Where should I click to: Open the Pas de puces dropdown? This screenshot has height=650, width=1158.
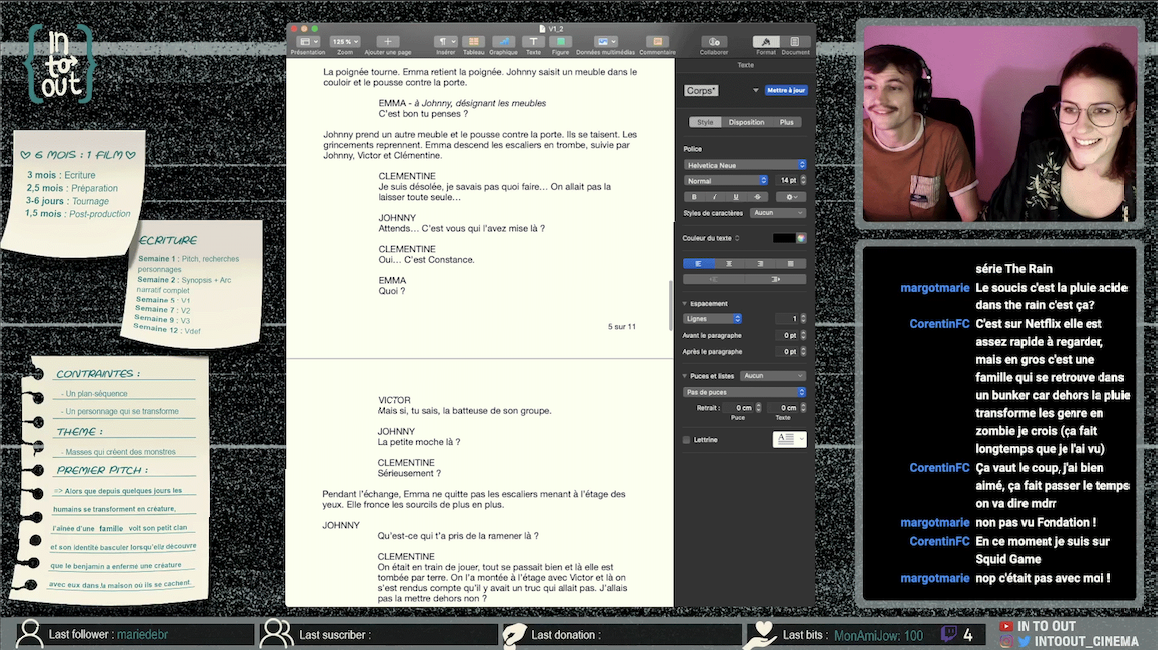tap(744, 392)
